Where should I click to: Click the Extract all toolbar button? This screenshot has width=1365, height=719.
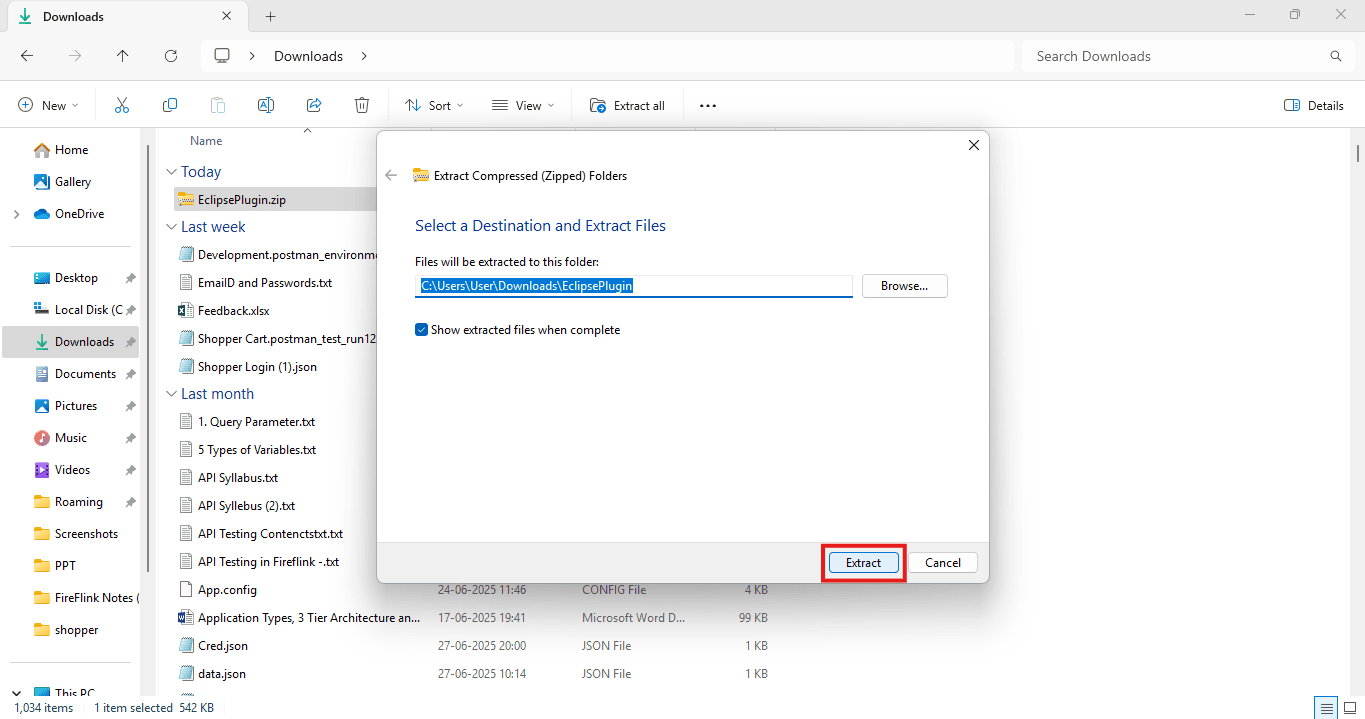click(x=628, y=105)
